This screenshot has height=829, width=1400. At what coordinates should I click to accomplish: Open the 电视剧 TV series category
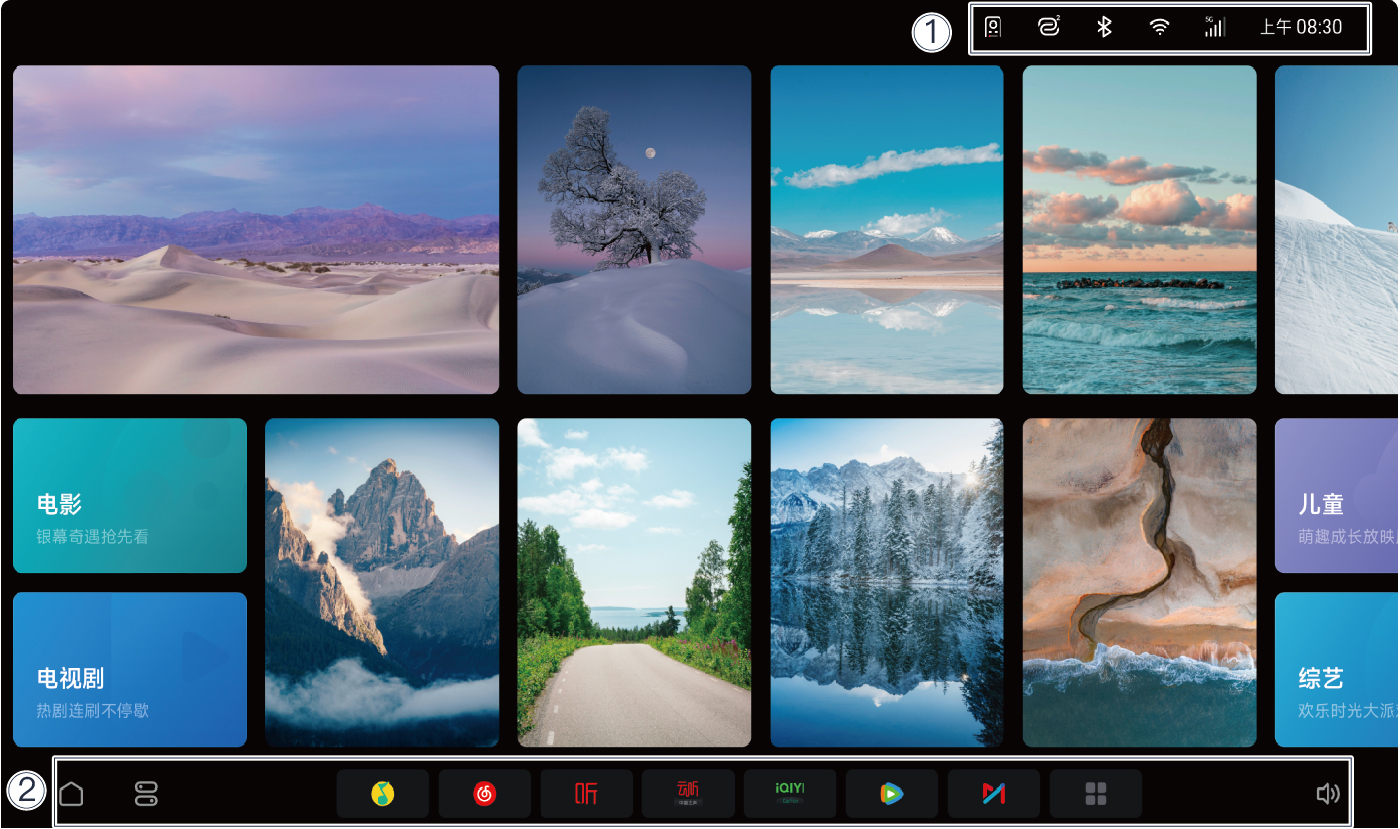pos(130,669)
